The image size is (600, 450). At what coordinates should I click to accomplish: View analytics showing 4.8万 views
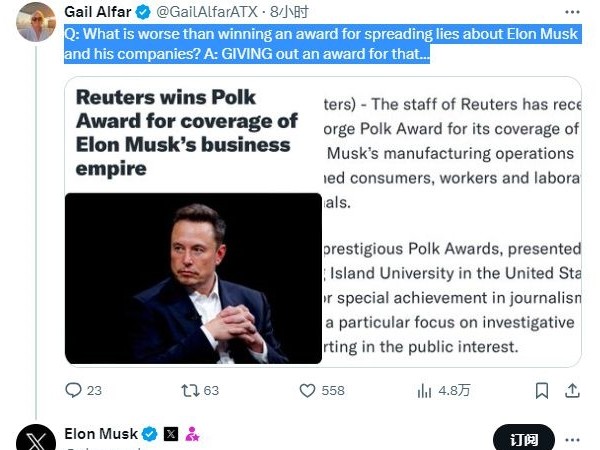point(423,390)
